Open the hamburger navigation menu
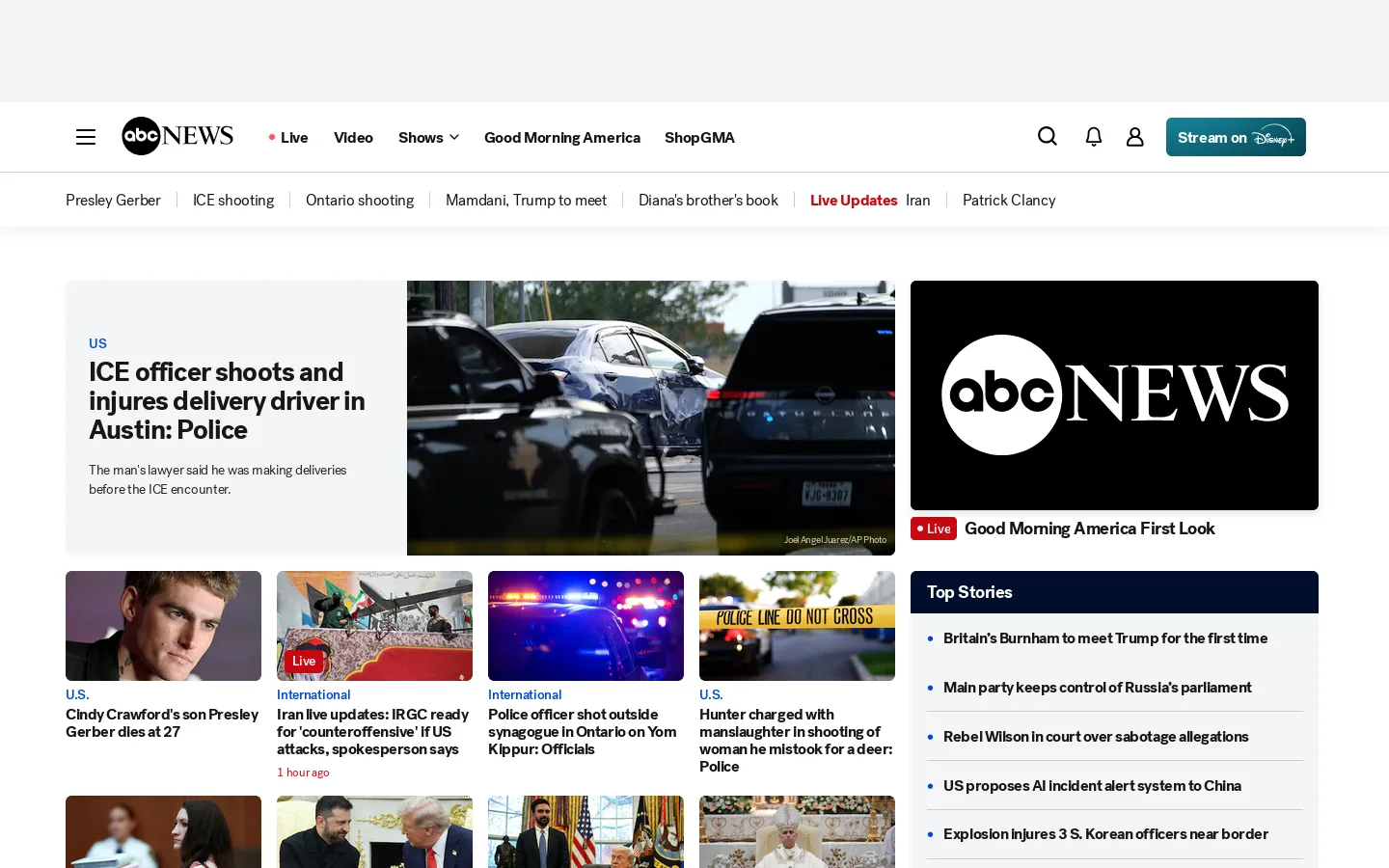 [x=86, y=137]
